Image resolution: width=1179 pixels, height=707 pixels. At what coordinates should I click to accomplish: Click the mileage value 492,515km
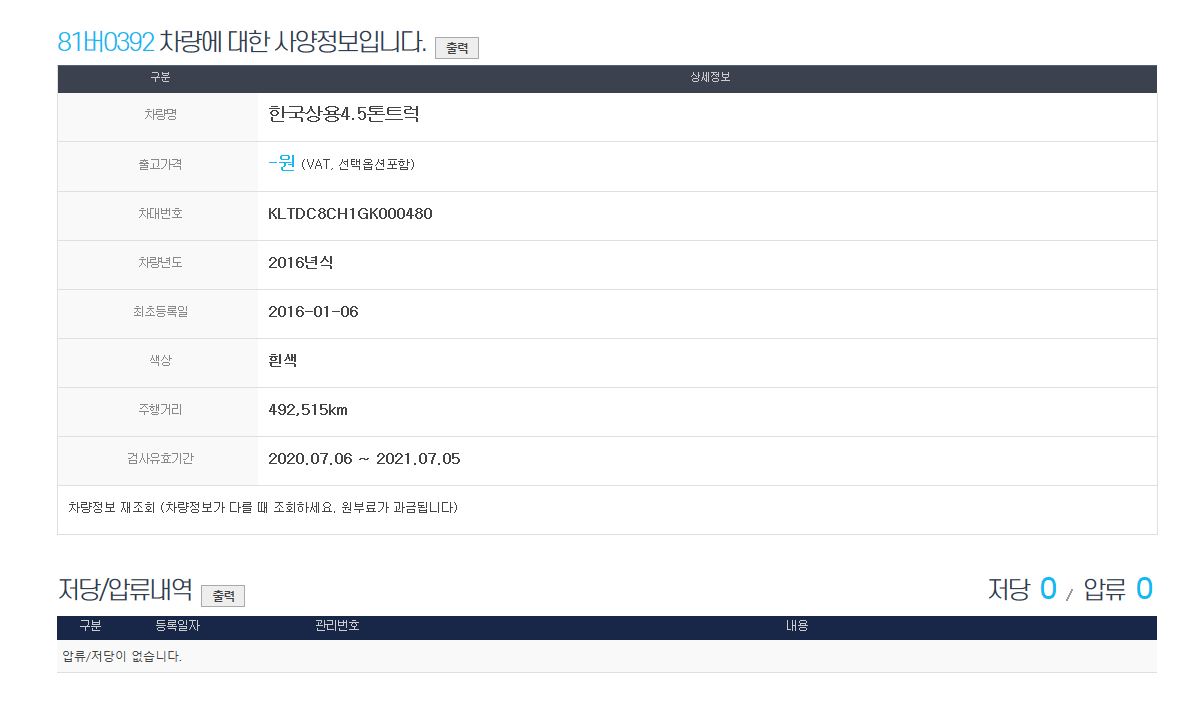[x=308, y=410]
